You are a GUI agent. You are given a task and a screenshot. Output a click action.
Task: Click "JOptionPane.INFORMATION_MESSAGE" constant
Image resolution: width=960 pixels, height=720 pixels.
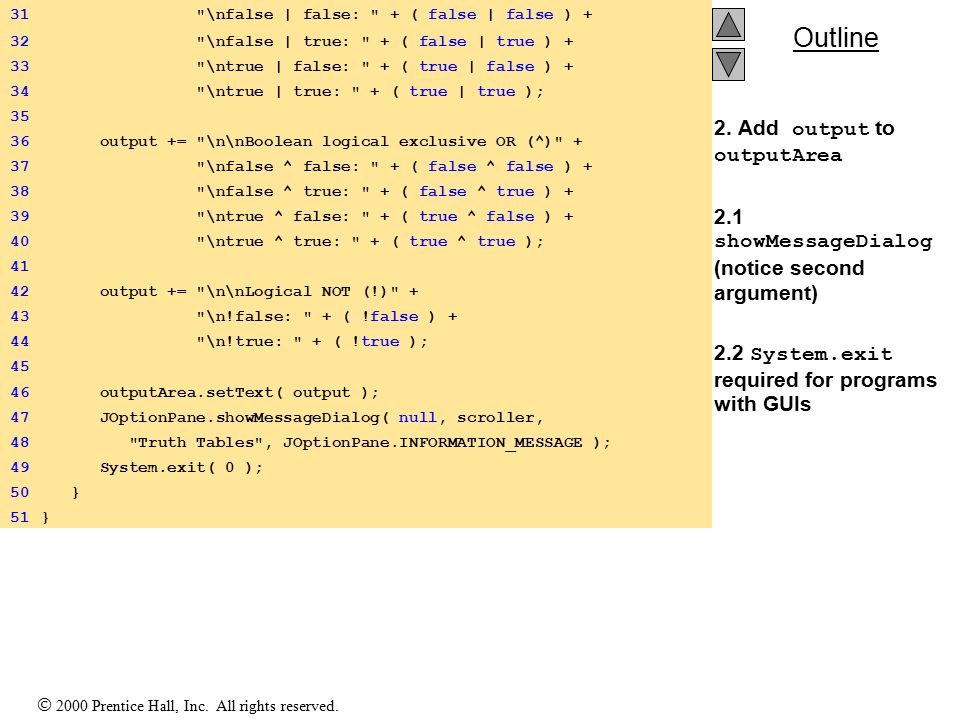(433, 443)
